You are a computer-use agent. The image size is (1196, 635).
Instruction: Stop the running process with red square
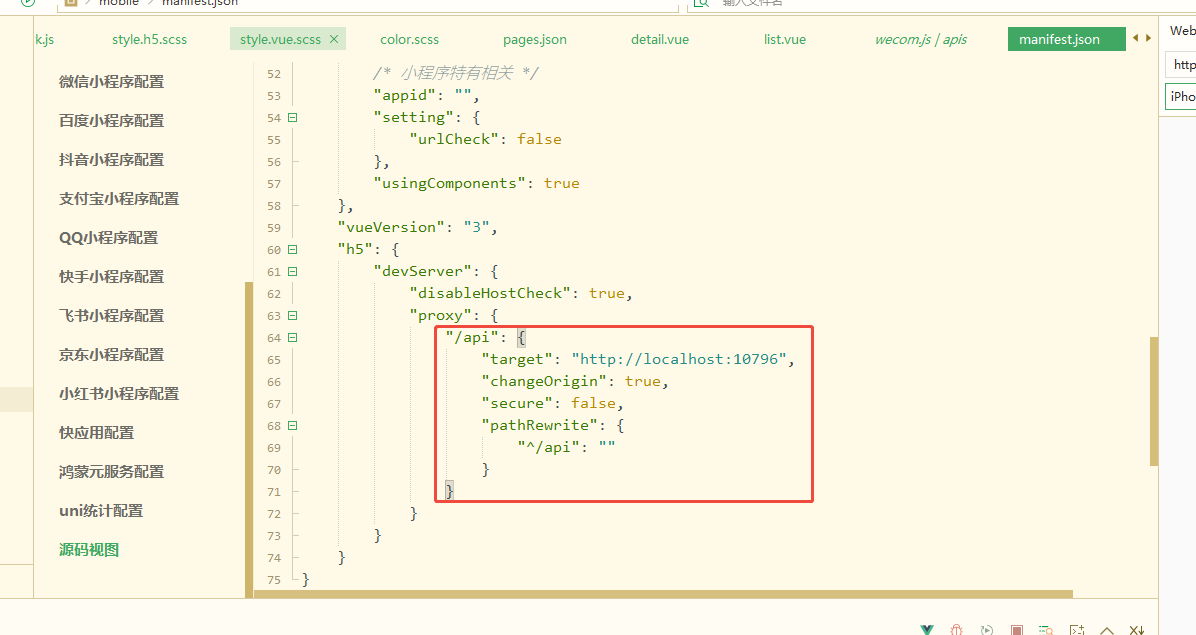1017,630
